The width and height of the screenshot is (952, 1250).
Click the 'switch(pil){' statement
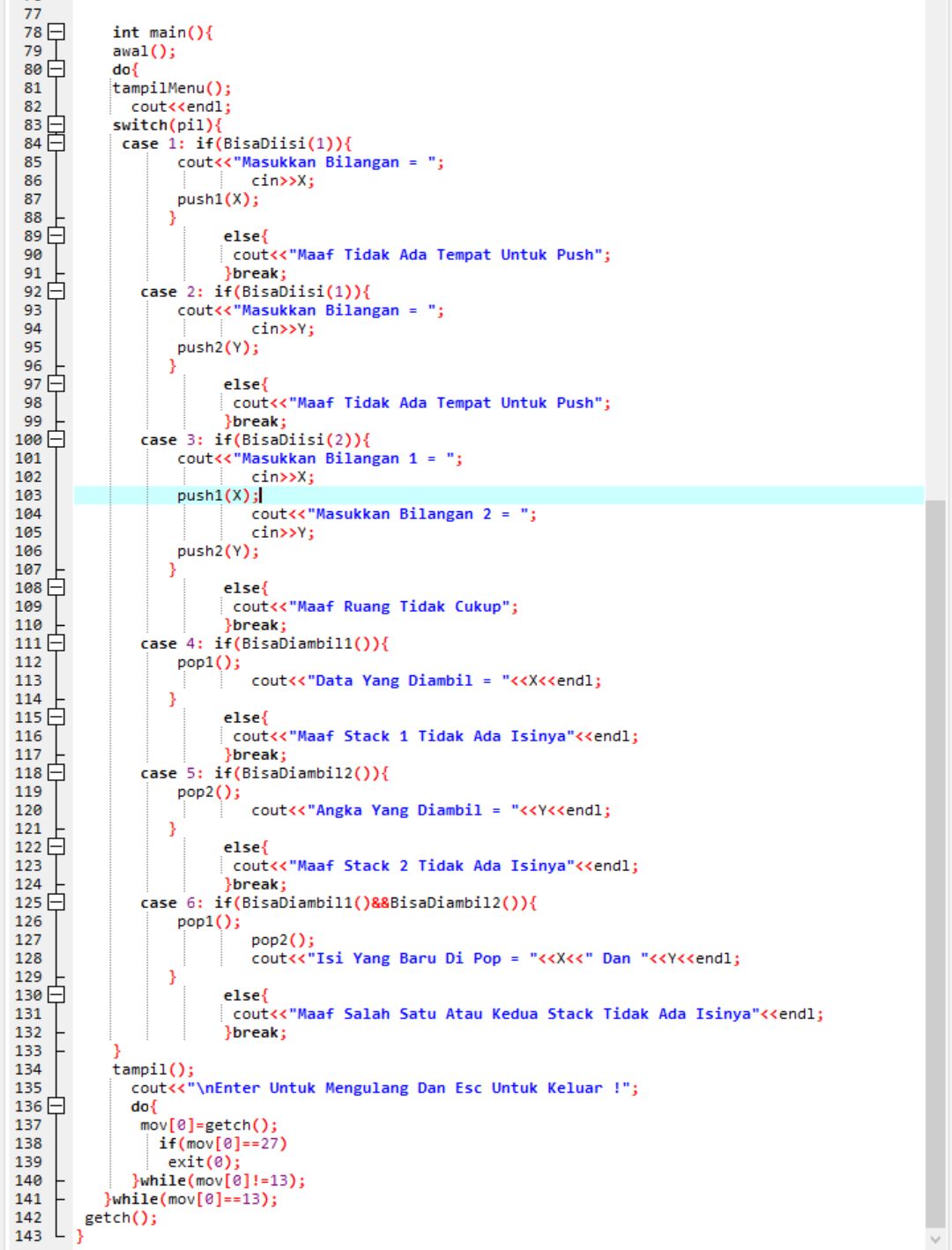click(x=167, y=125)
